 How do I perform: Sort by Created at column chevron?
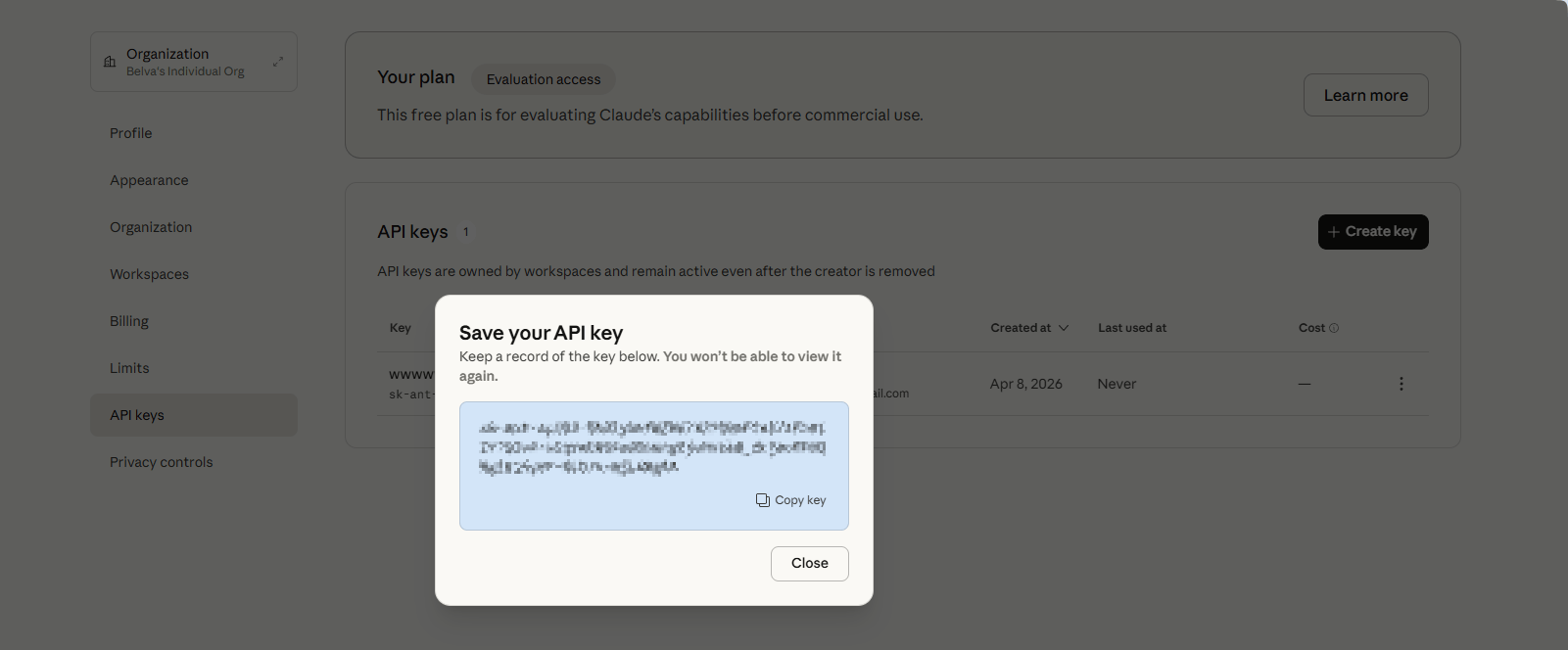[1064, 328]
